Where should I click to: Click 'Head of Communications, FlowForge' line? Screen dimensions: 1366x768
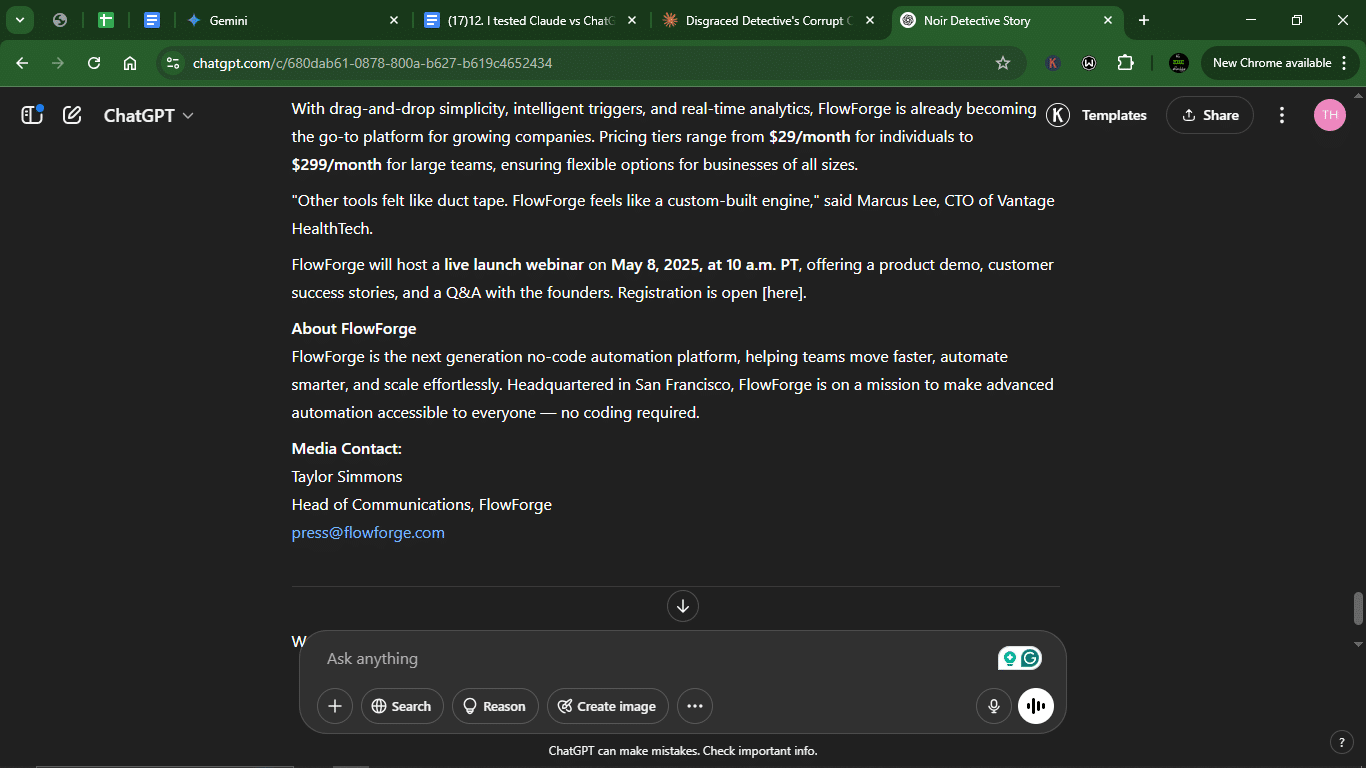coord(421,505)
